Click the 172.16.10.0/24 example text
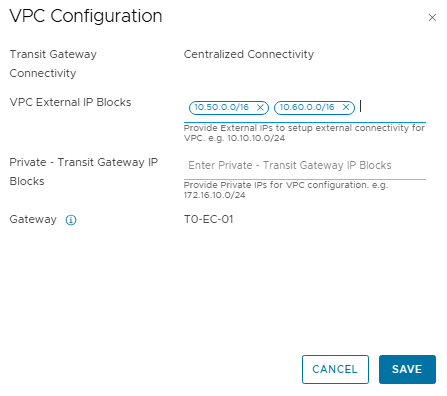Screen dimensions: 447x396 coord(214,195)
